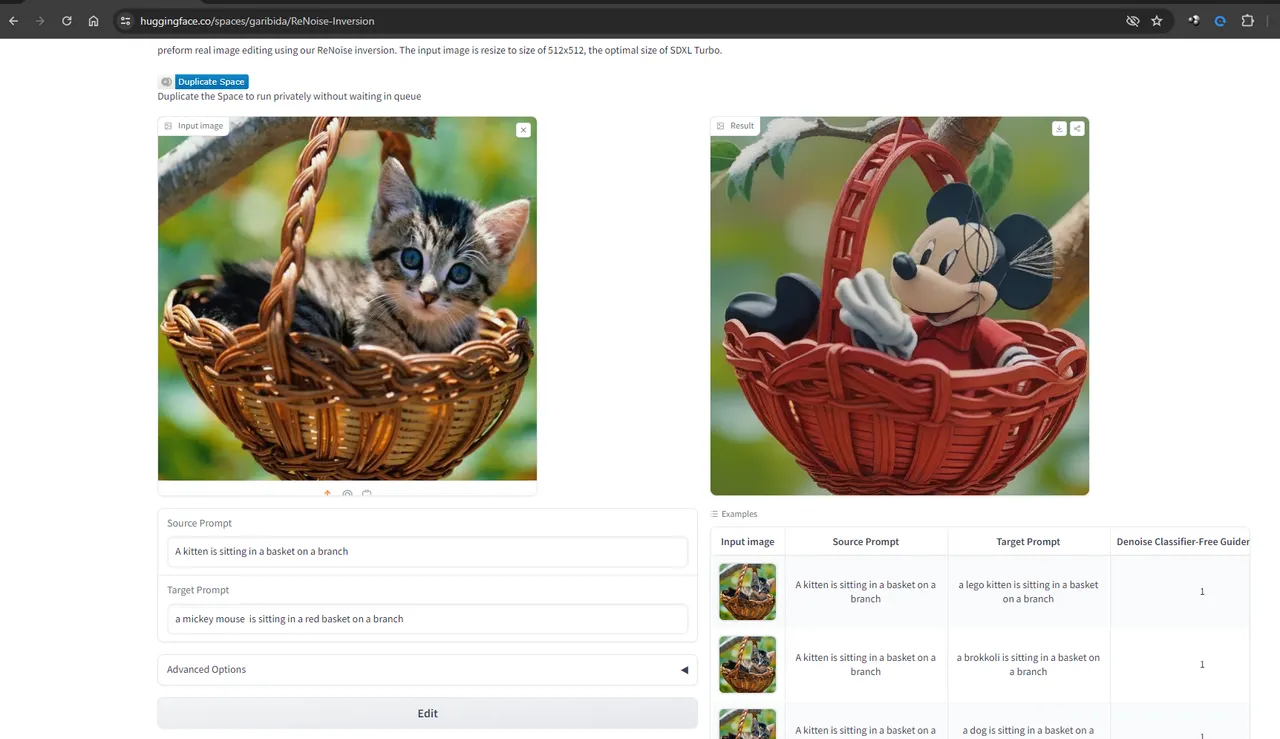Select webcam source icon below input image
The image size is (1280, 739).
(347, 493)
